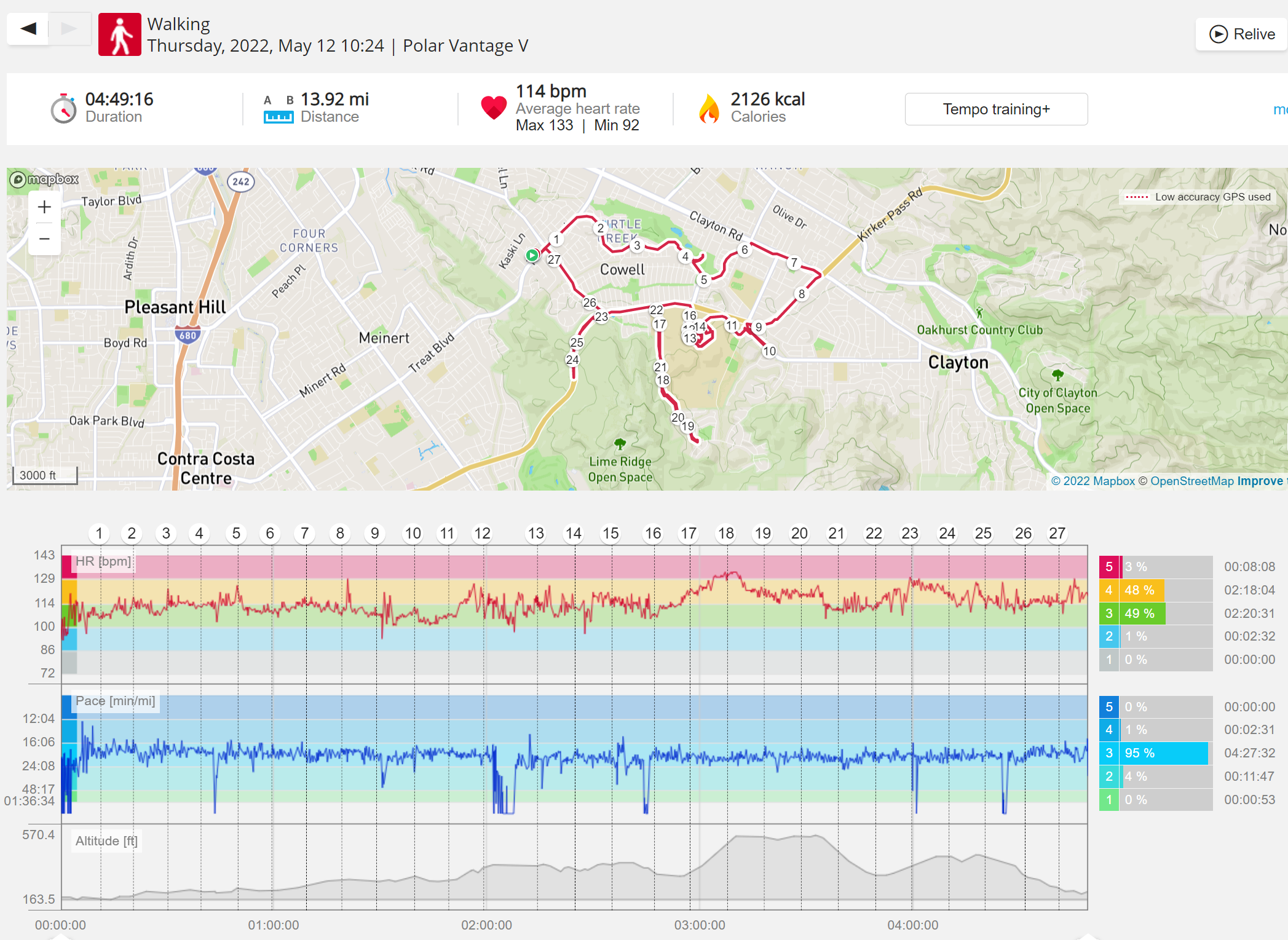Click the heart rate heart icon
Viewport: 1288px width, 940px height.
[x=494, y=108]
